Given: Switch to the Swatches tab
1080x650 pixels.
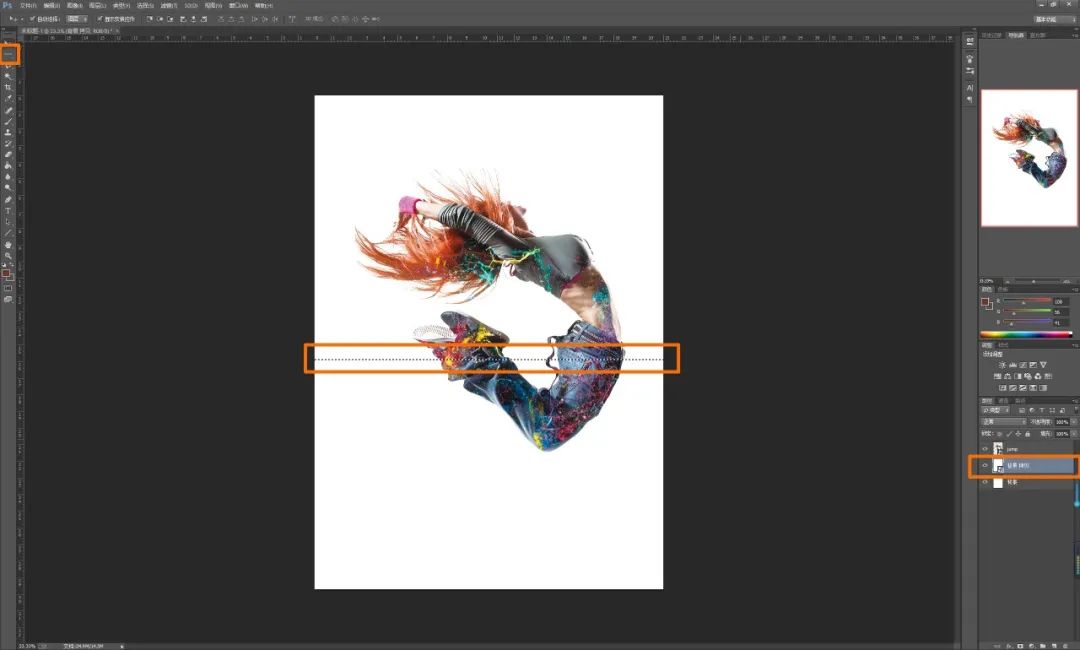Looking at the screenshot, I should coord(1003,289).
